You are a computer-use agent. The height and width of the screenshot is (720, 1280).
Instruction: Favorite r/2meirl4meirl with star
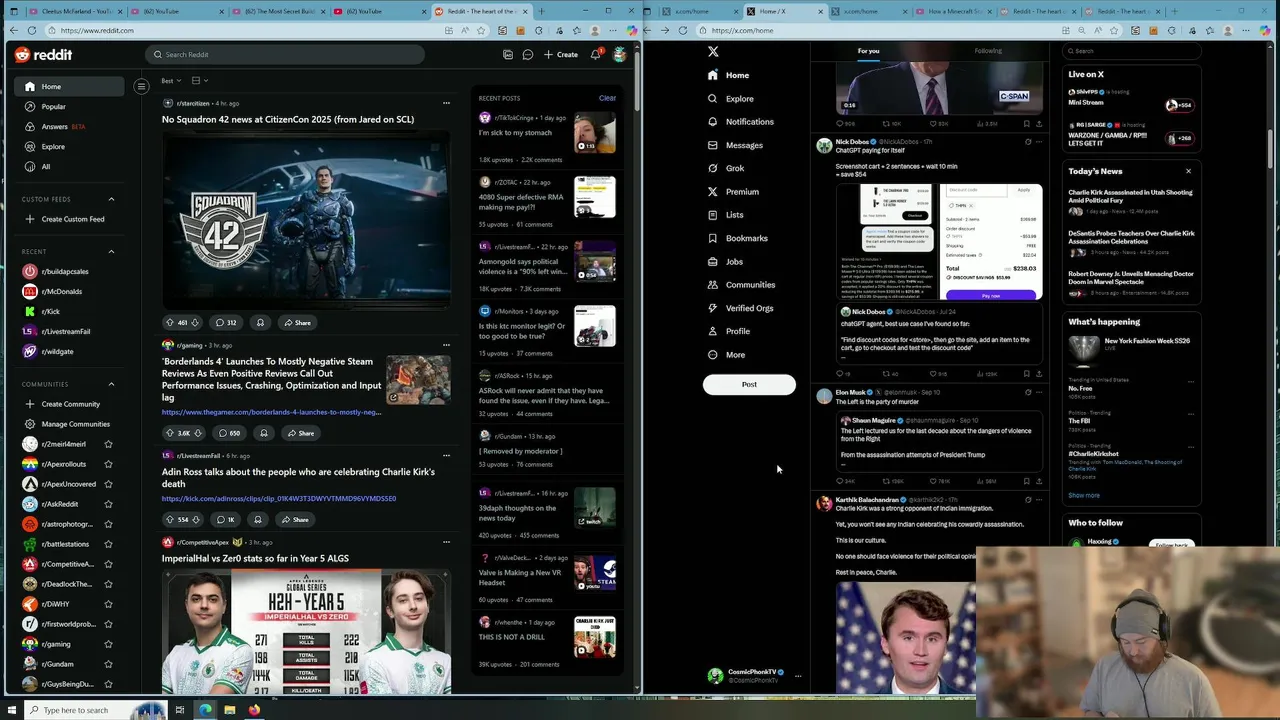108,444
